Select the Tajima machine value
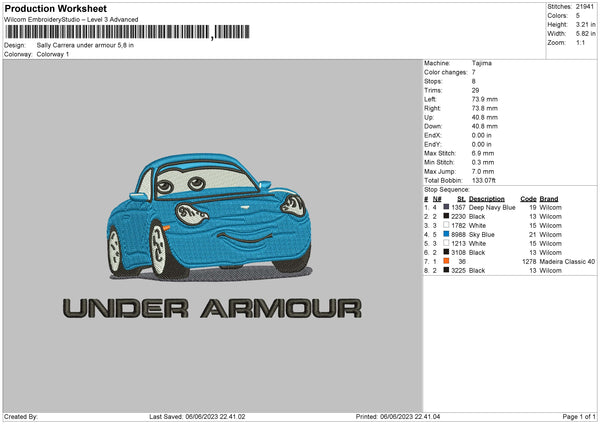The image size is (600, 424). 481,63
